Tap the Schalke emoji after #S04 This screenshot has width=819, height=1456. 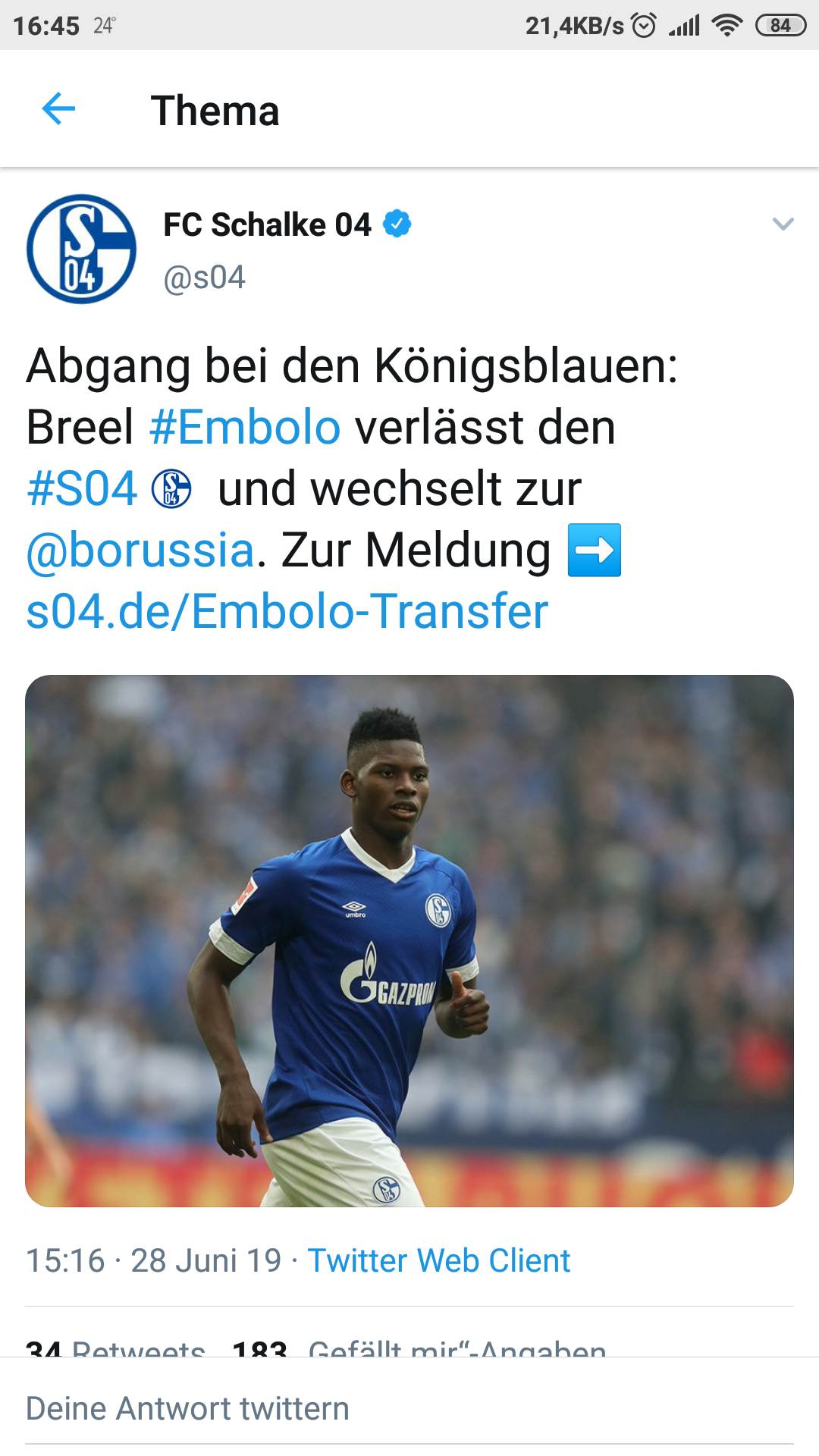(171, 488)
